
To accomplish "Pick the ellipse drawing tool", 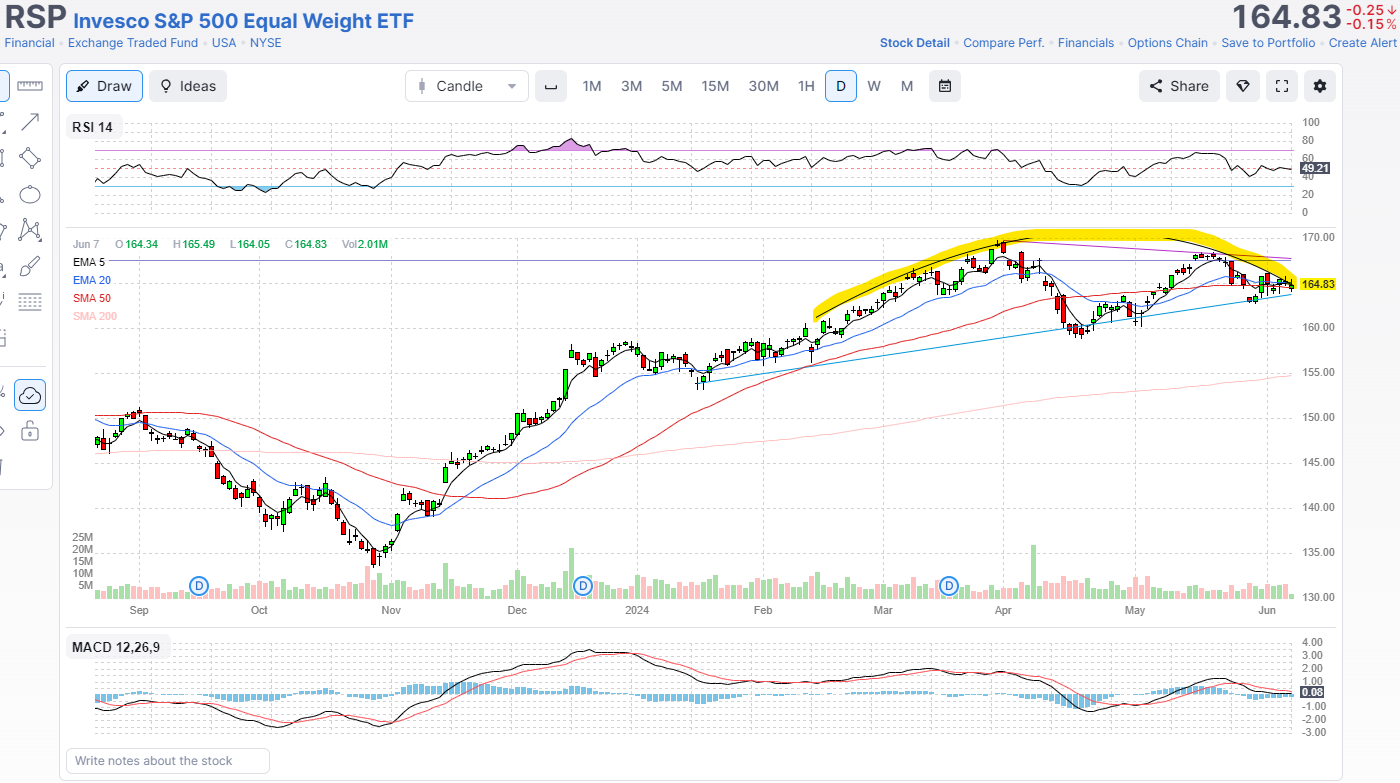I will (x=30, y=194).
